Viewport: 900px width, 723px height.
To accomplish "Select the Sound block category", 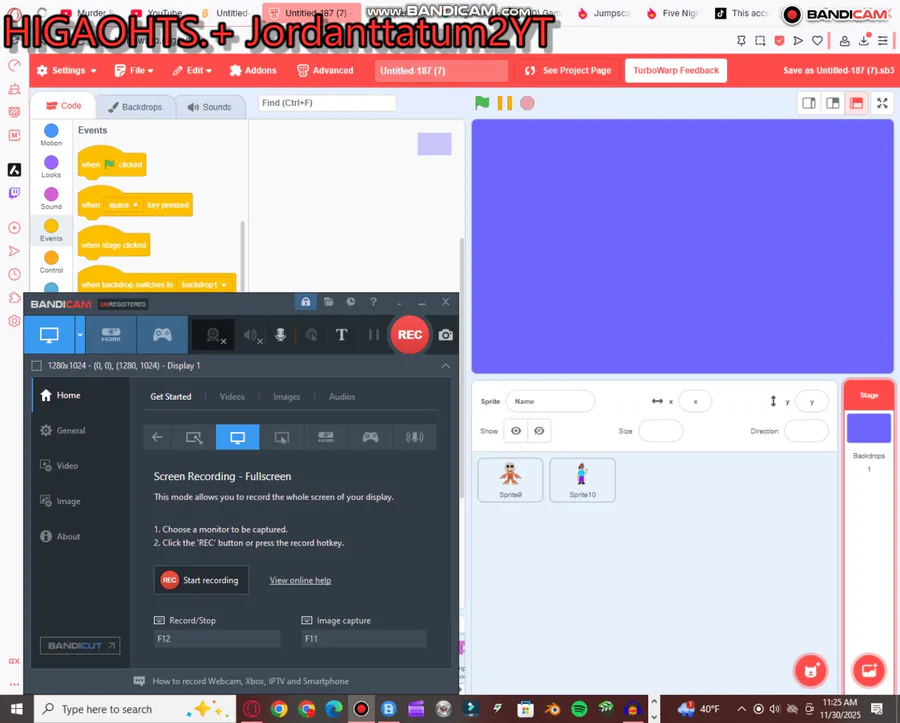I will 51,199.
